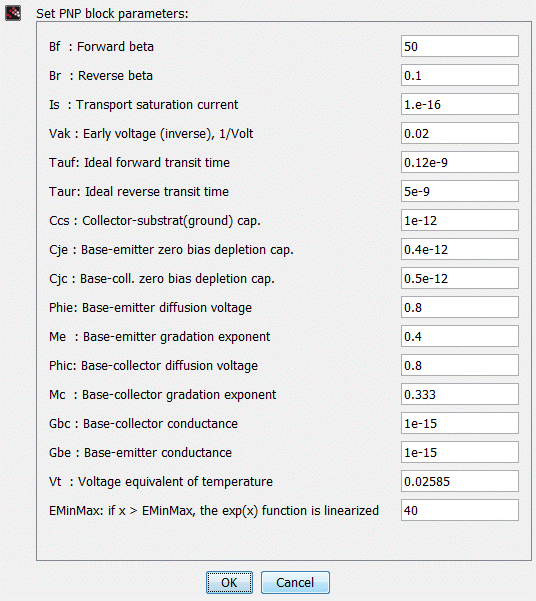The height and width of the screenshot is (601, 536).
Task: Select the Vt voltage equivalent field
Action: (460, 481)
